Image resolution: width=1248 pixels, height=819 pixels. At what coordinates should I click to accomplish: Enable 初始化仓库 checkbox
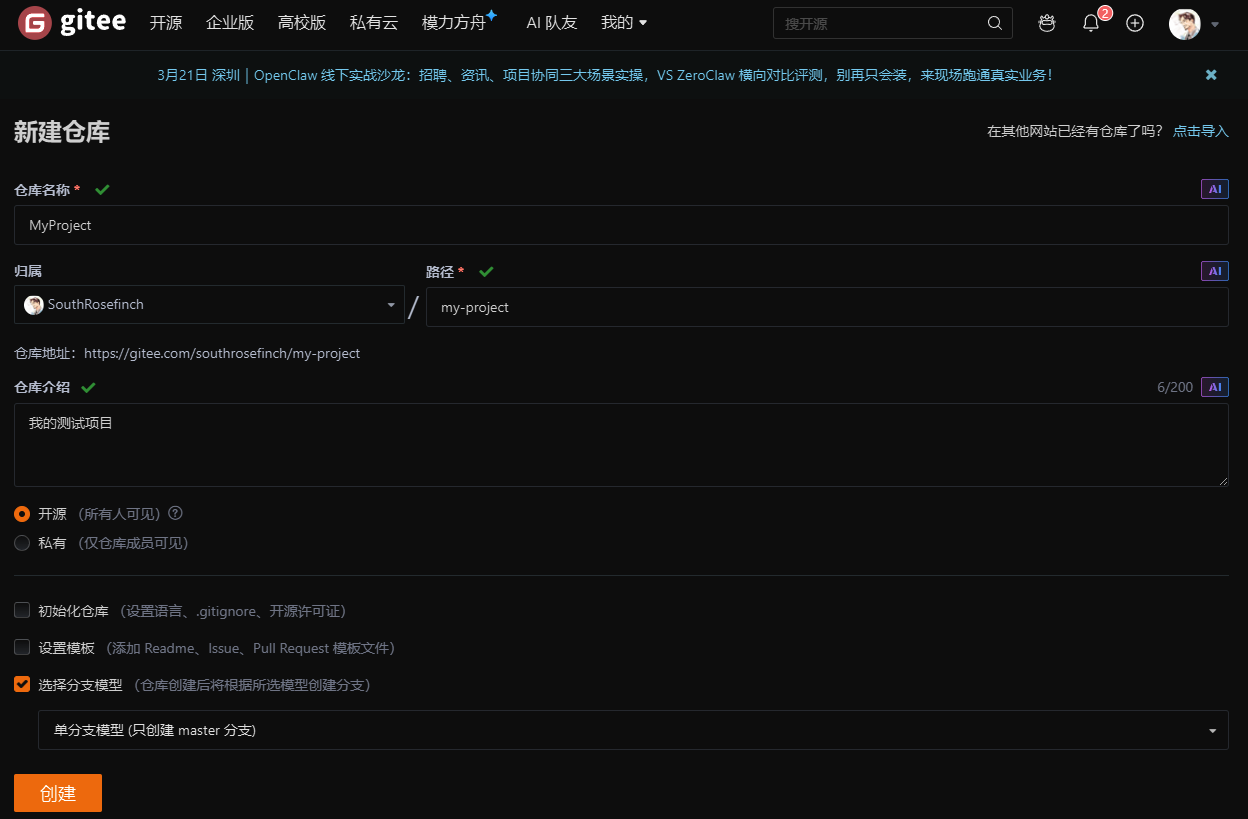[x=22, y=610]
